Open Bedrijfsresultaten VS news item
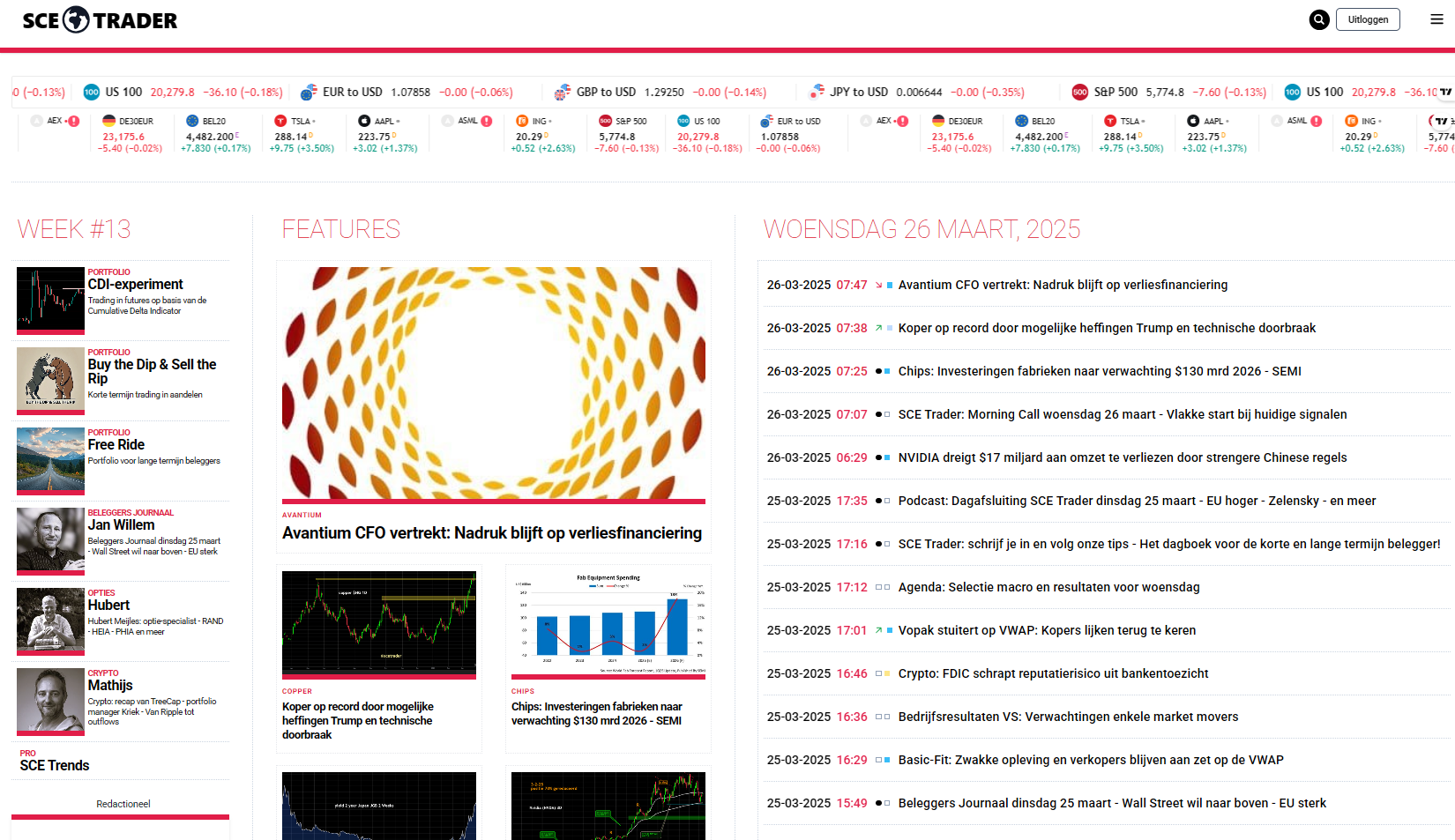This screenshot has height=840, width=1455. tap(1068, 717)
